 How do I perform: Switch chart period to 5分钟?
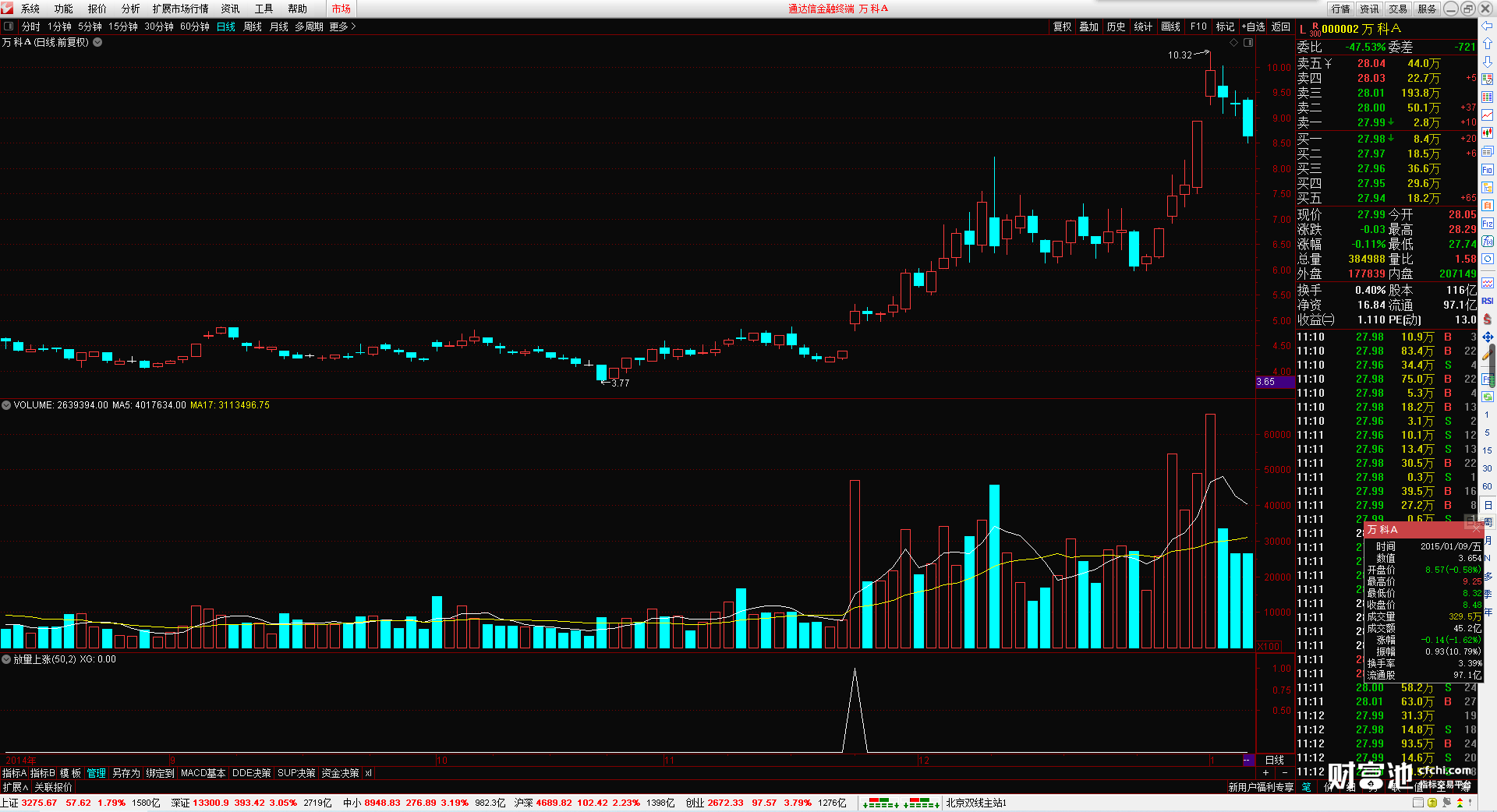click(90, 26)
